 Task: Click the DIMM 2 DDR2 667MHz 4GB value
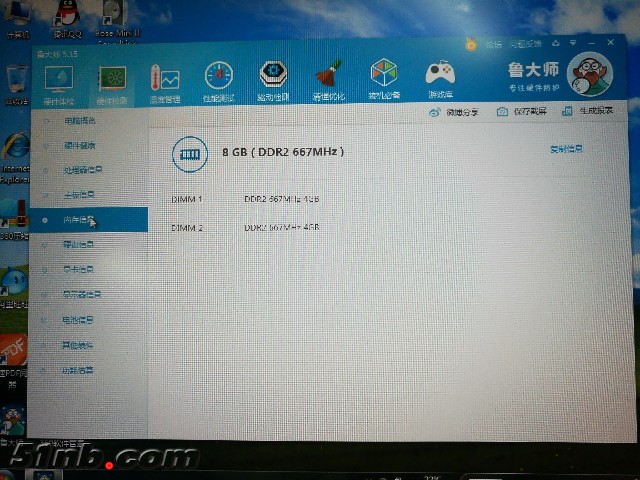282,227
